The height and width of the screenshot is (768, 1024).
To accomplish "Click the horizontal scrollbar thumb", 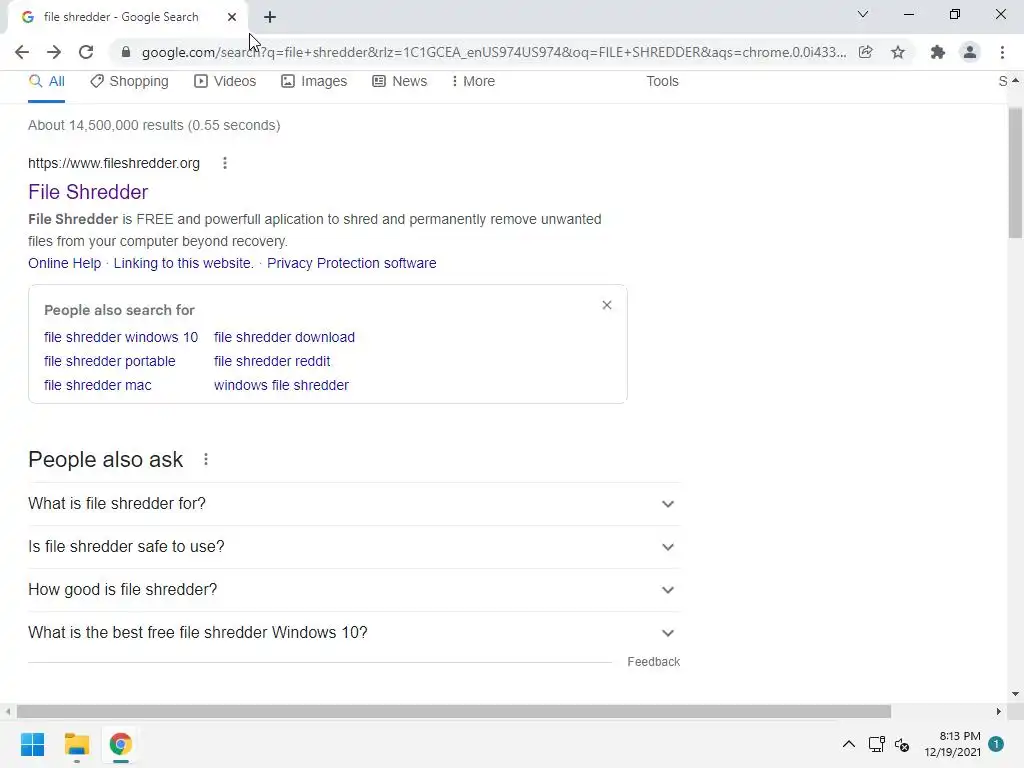I will coord(454,711).
